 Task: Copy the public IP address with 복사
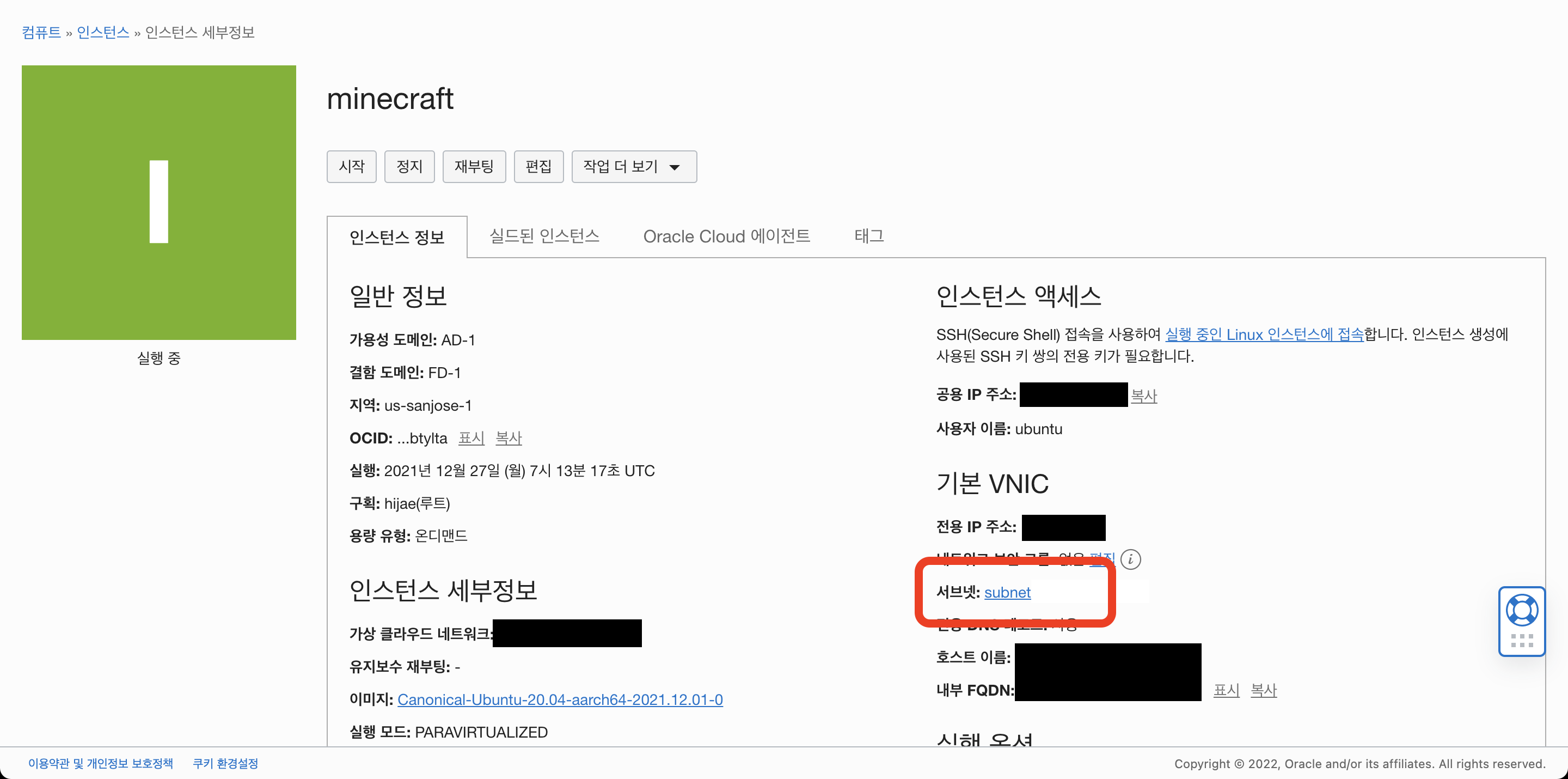click(1143, 396)
